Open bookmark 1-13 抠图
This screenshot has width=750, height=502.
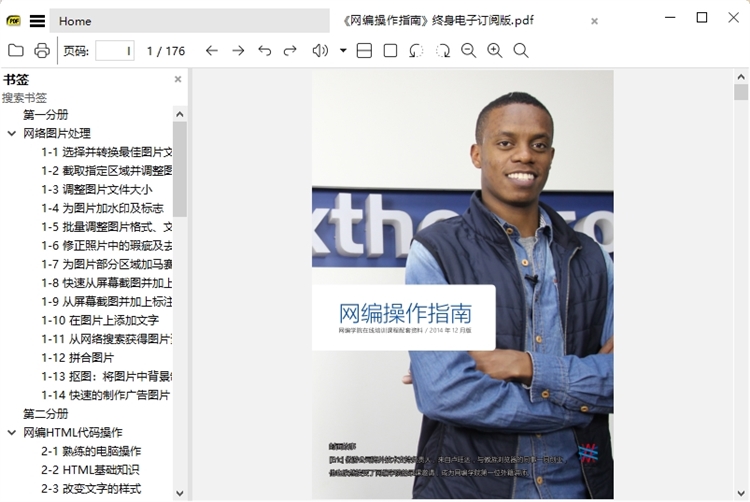[x=106, y=376]
